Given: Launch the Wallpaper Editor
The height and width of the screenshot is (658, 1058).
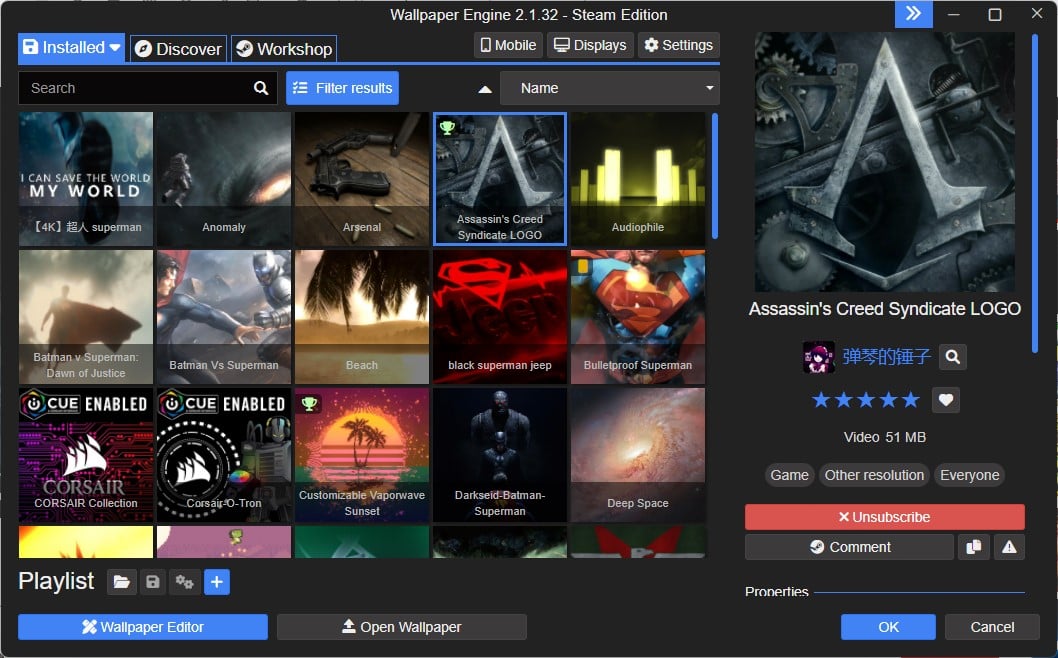Looking at the screenshot, I should pos(143,627).
